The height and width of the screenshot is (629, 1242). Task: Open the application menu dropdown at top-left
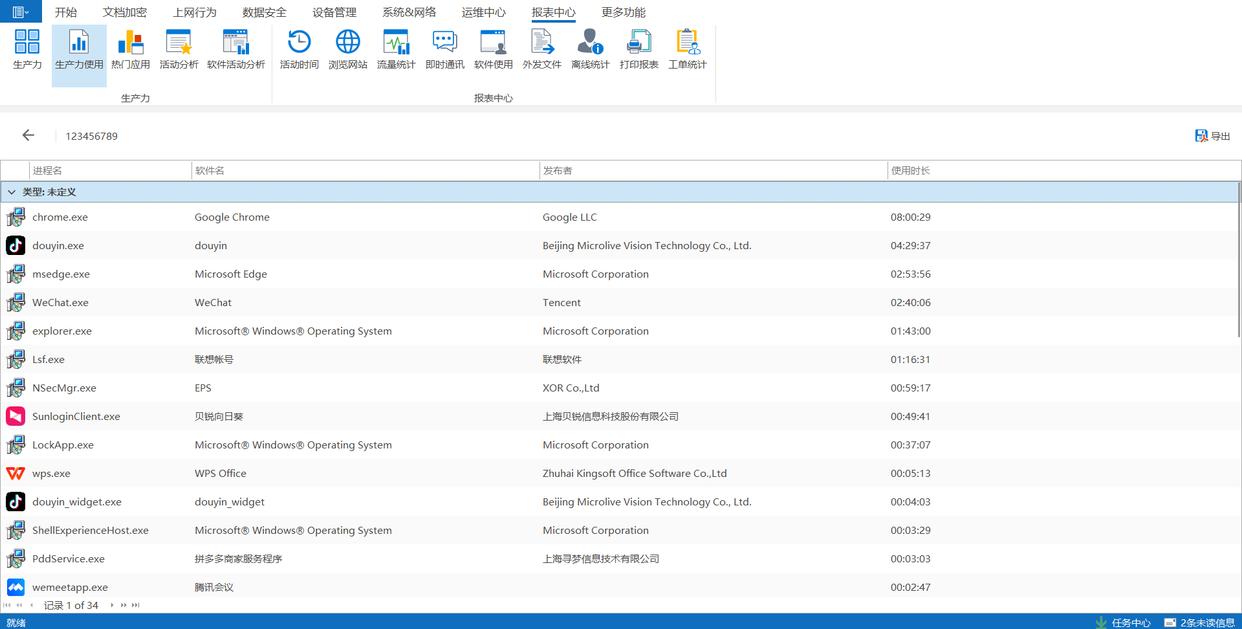(x=20, y=12)
